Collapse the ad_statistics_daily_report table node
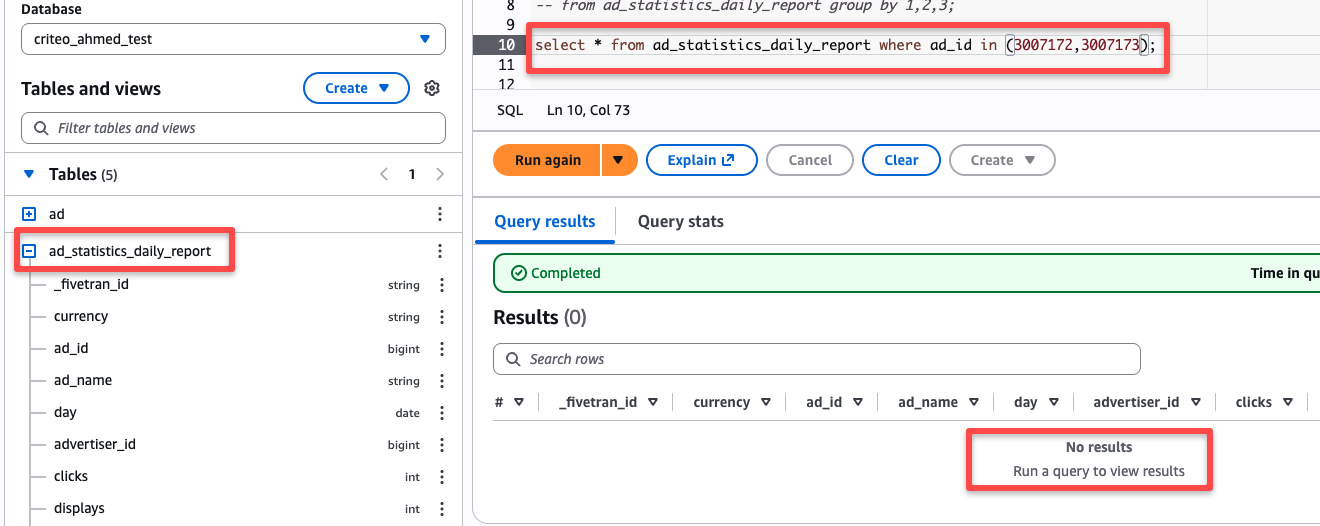Viewport: 1320px width, 526px height. (x=29, y=251)
